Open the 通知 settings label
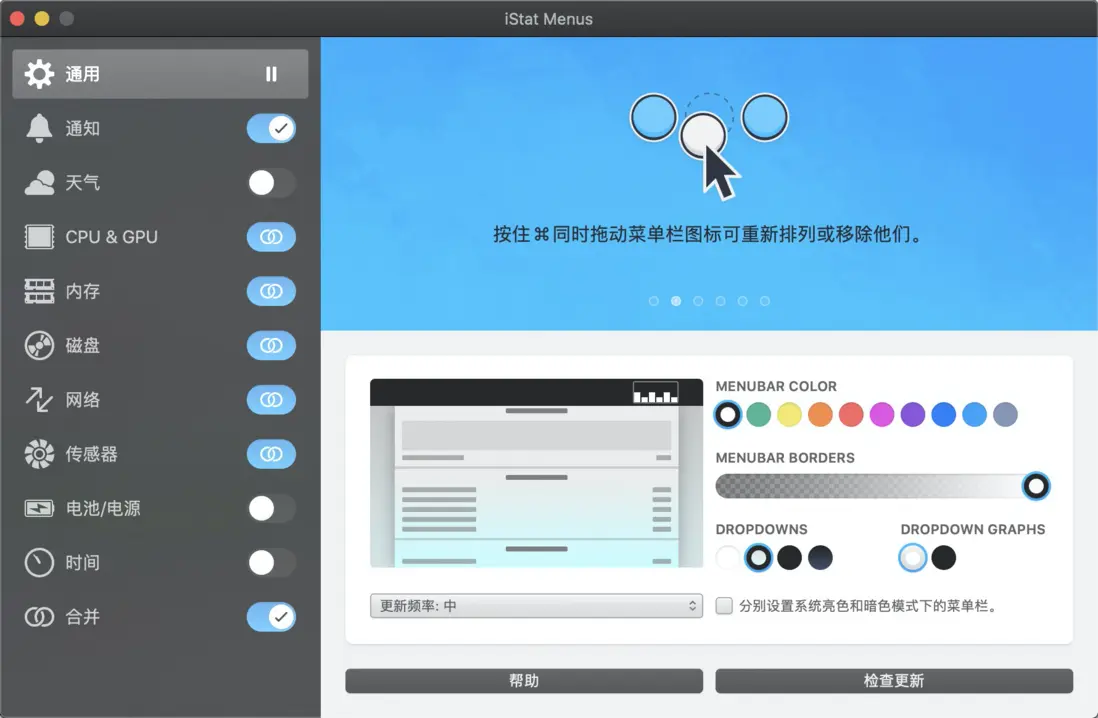This screenshot has width=1098, height=718. tap(83, 129)
